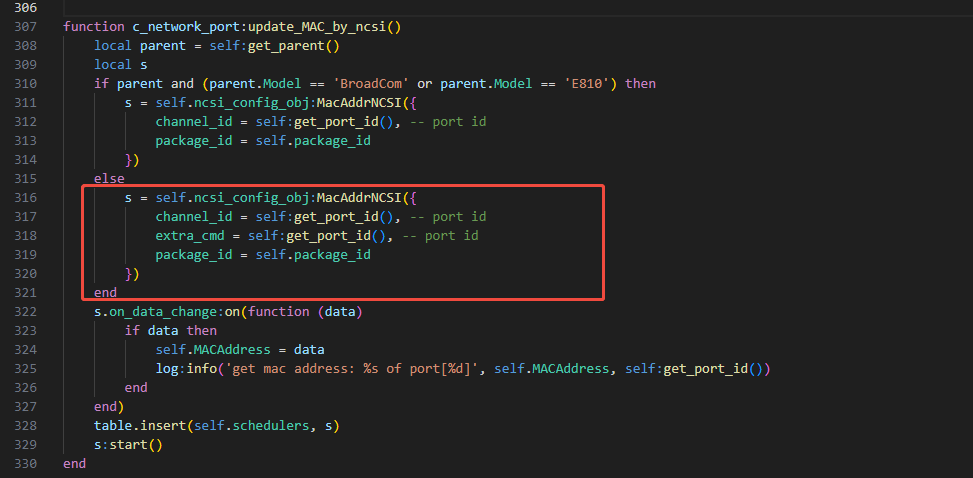Click the 'local s' declaration

pyautogui.click(x=121, y=65)
